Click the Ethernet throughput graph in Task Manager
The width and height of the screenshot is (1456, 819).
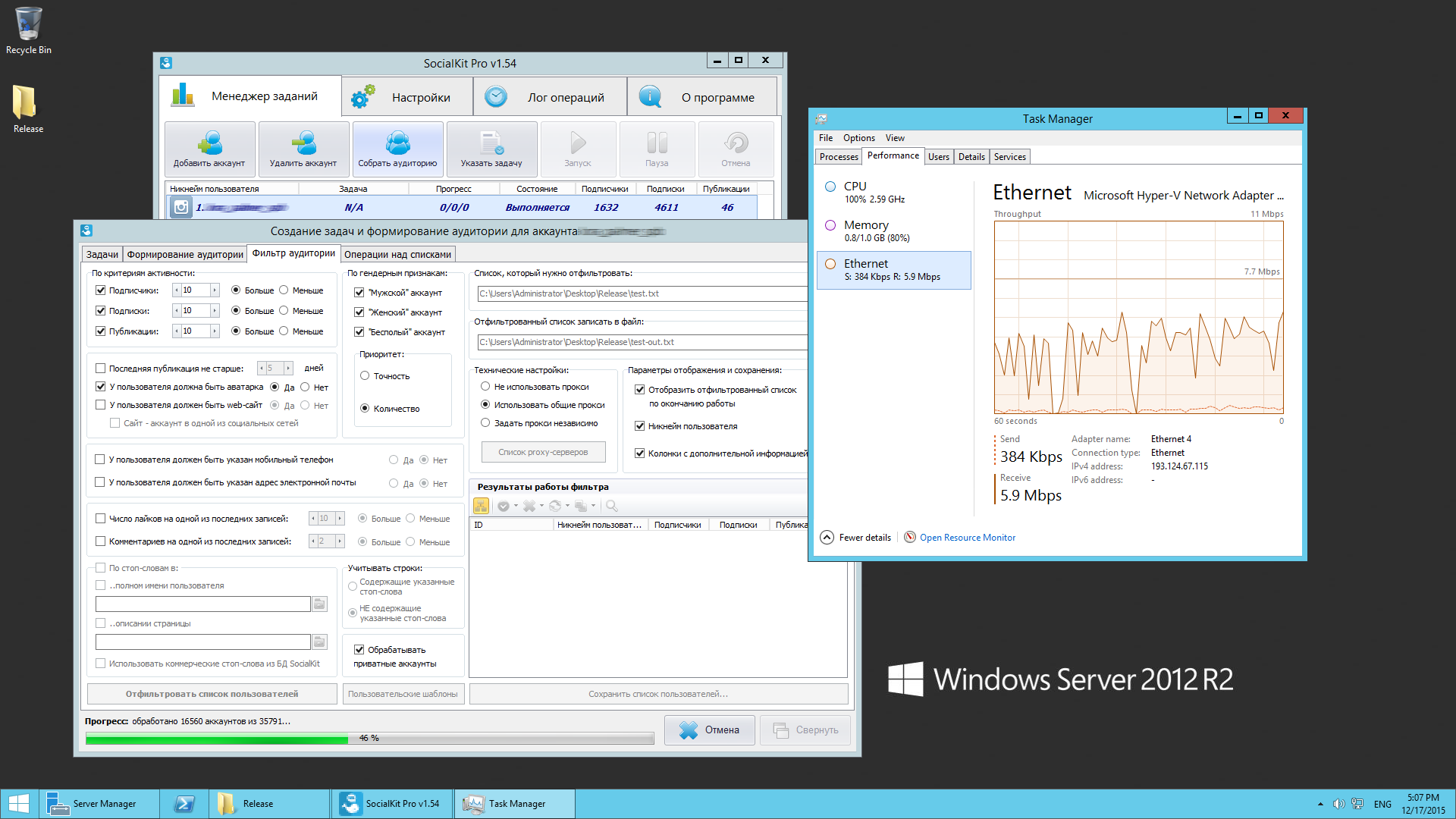1138,317
